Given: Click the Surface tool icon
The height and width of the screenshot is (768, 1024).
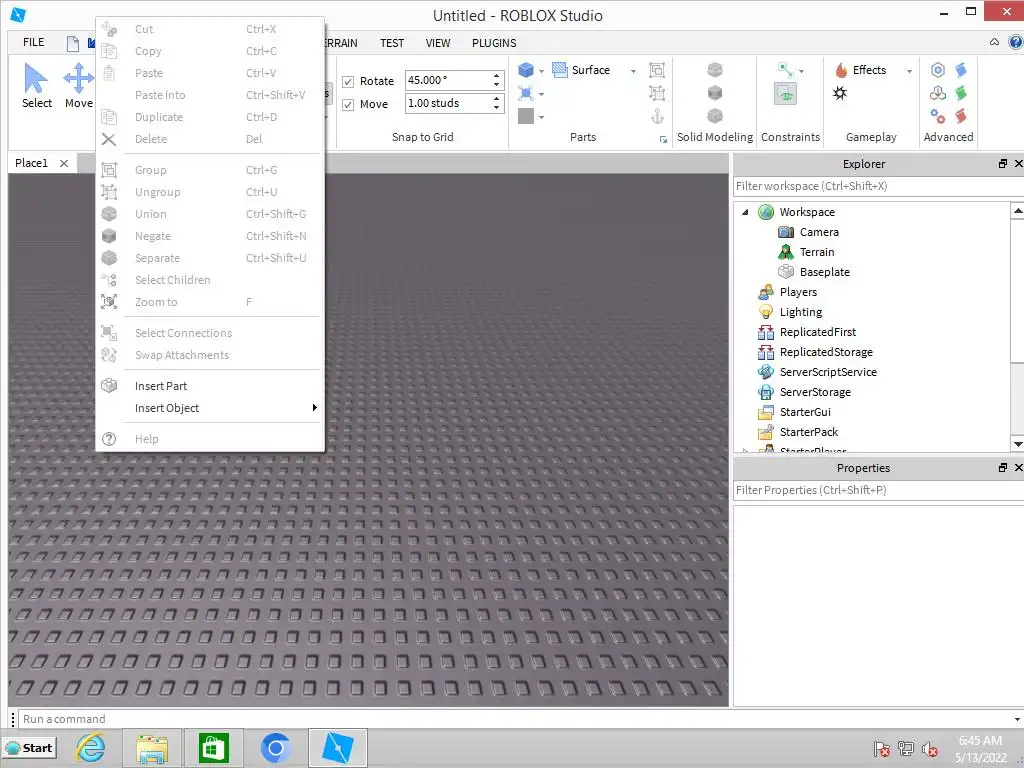Looking at the screenshot, I should click(x=560, y=70).
